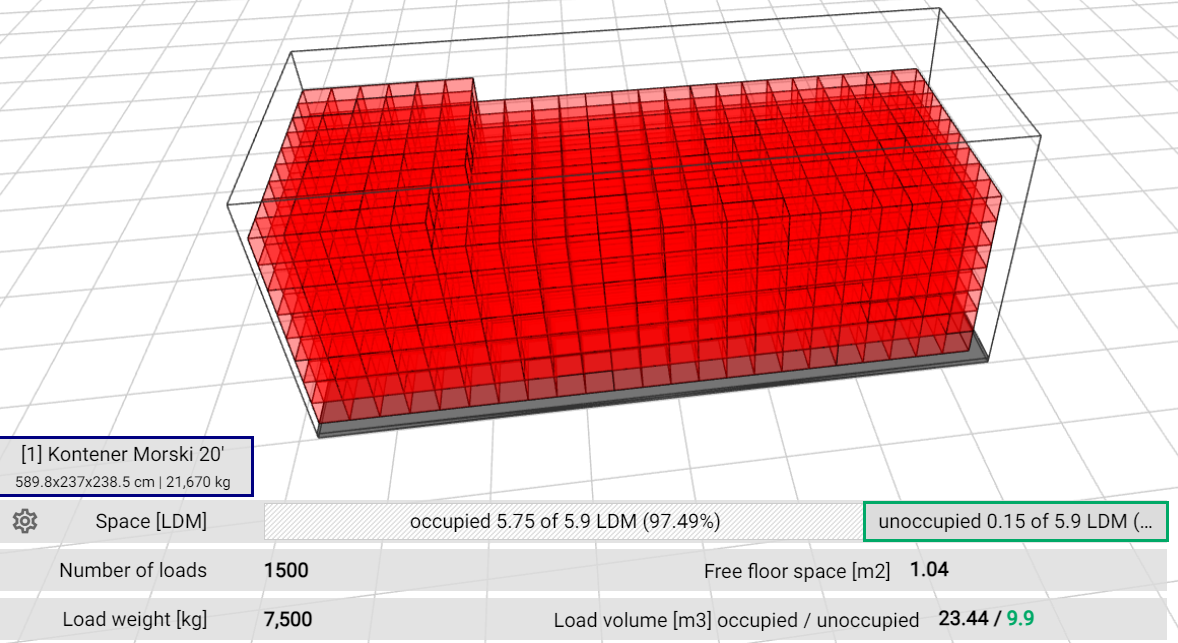Click the green 9.9 unoccupied volume value
Screen dimensions: 1178x643
click(1020, 618)
